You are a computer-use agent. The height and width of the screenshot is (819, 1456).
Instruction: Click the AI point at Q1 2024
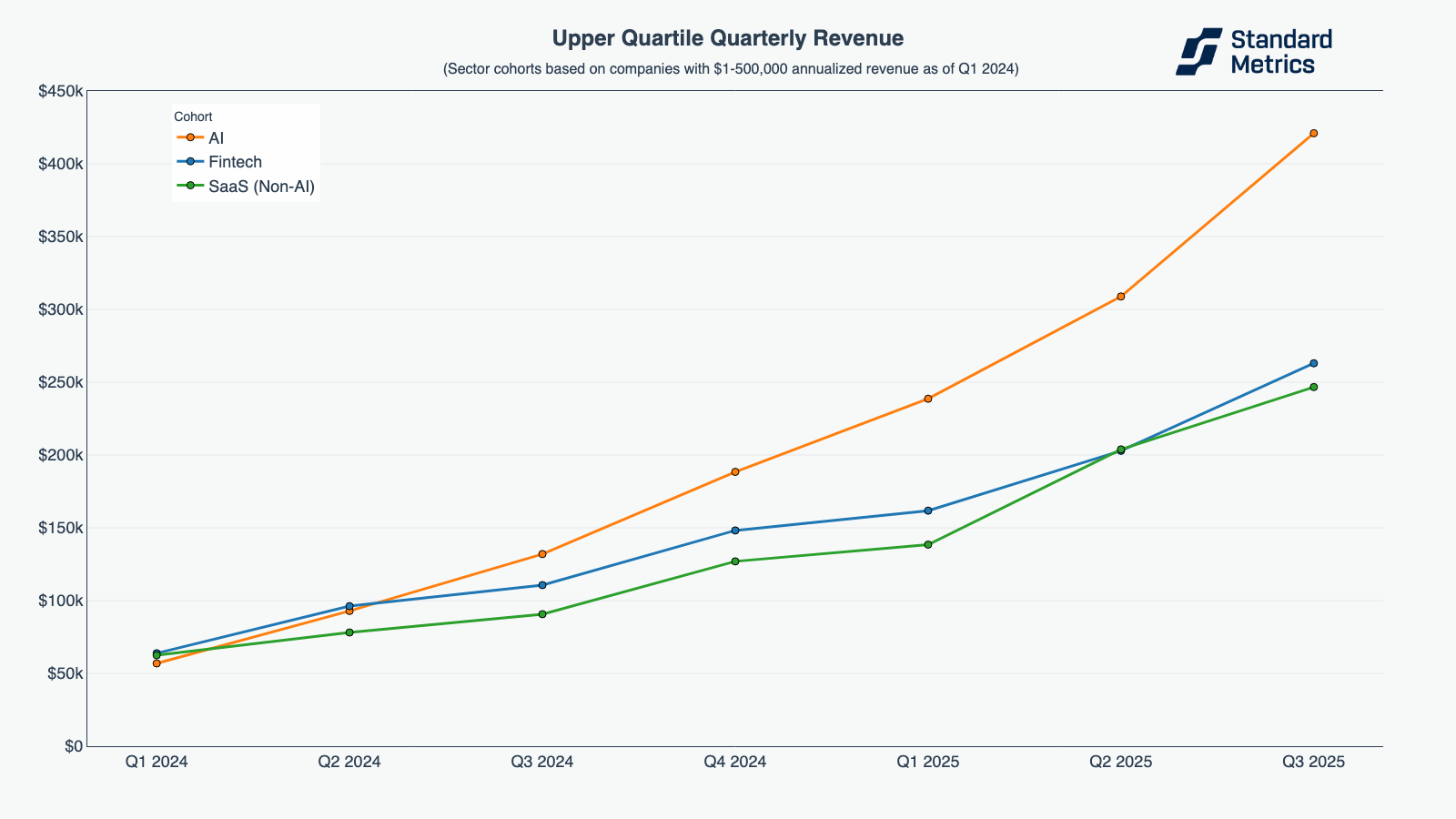coord(157,663)
